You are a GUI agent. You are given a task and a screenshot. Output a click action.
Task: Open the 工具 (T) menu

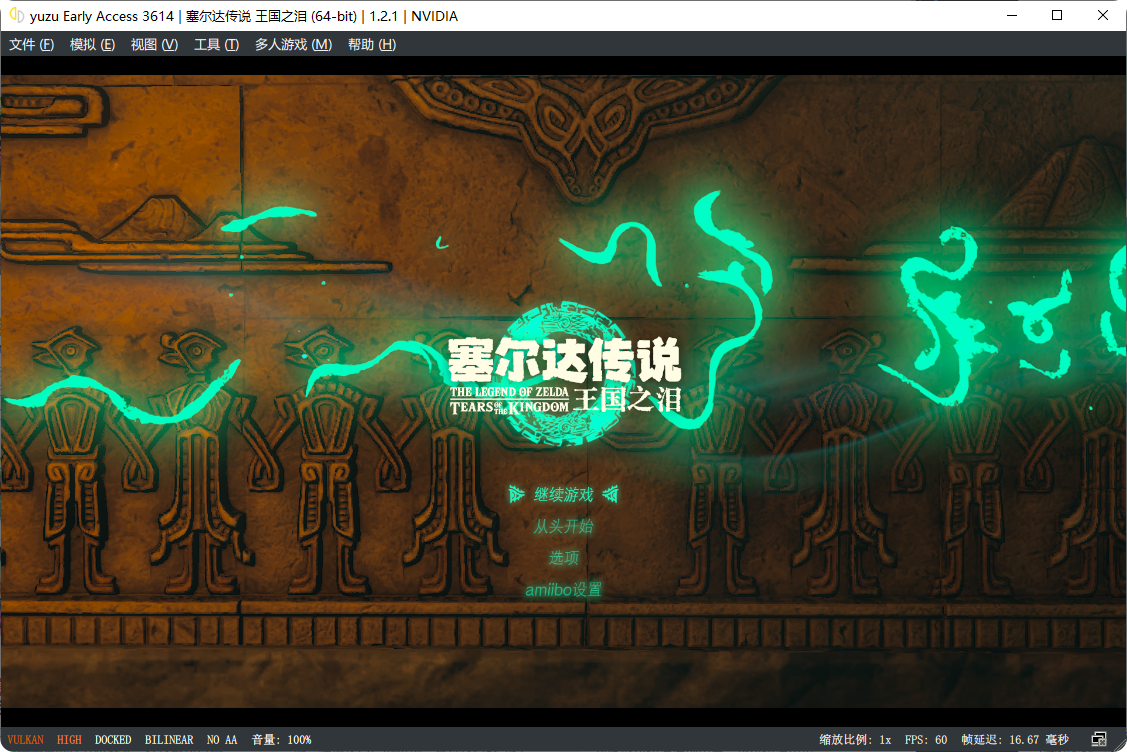pyautogui.click(x=216, y=45)
